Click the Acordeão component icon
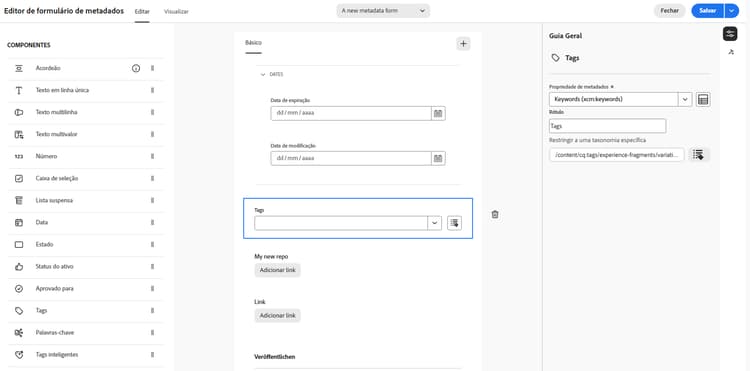The image size is (750, 371). pos(19,68)
